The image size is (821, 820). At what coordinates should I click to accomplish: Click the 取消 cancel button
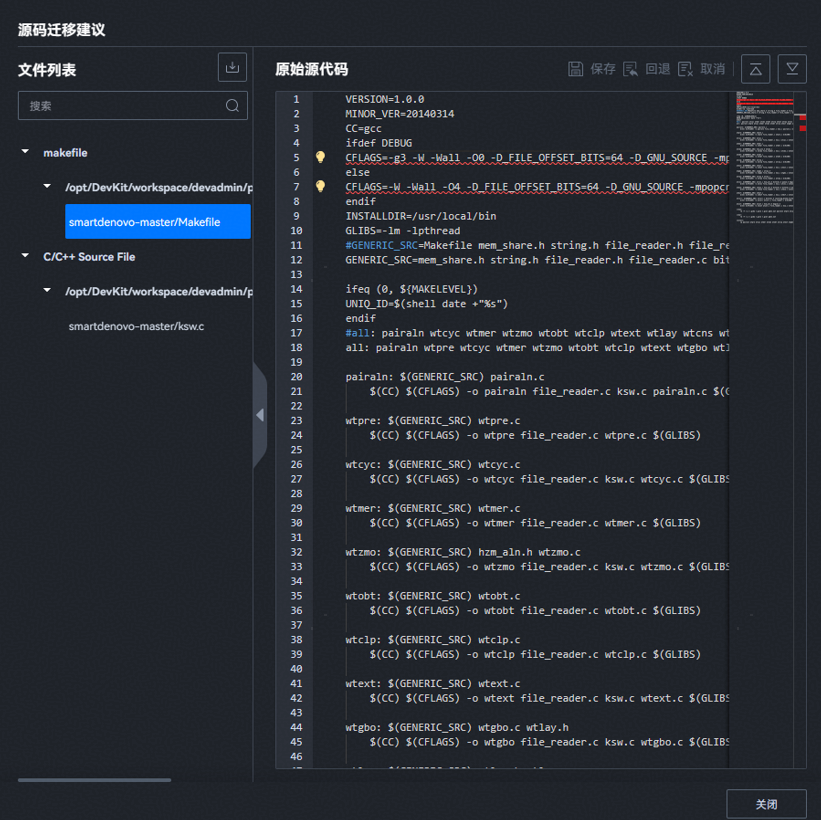pos(701,69)
